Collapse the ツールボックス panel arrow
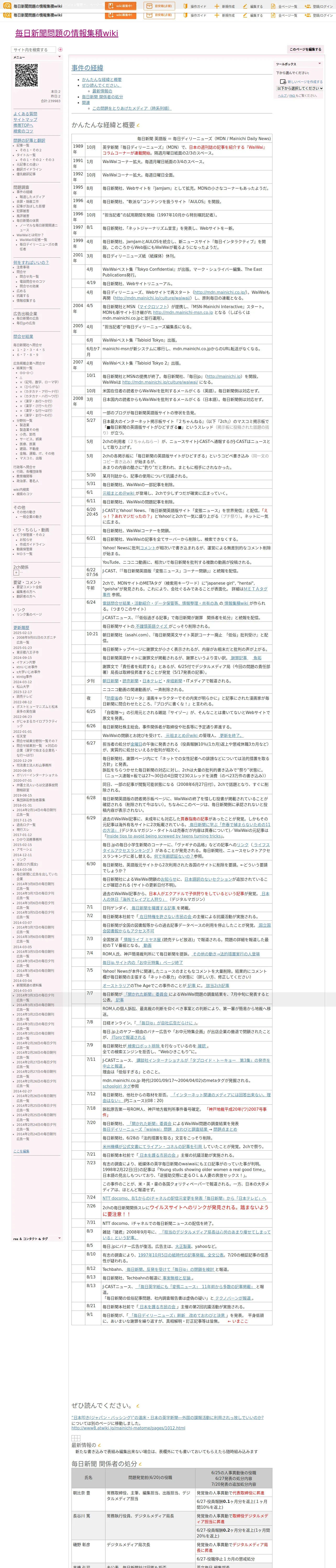 tap(319, 63)
